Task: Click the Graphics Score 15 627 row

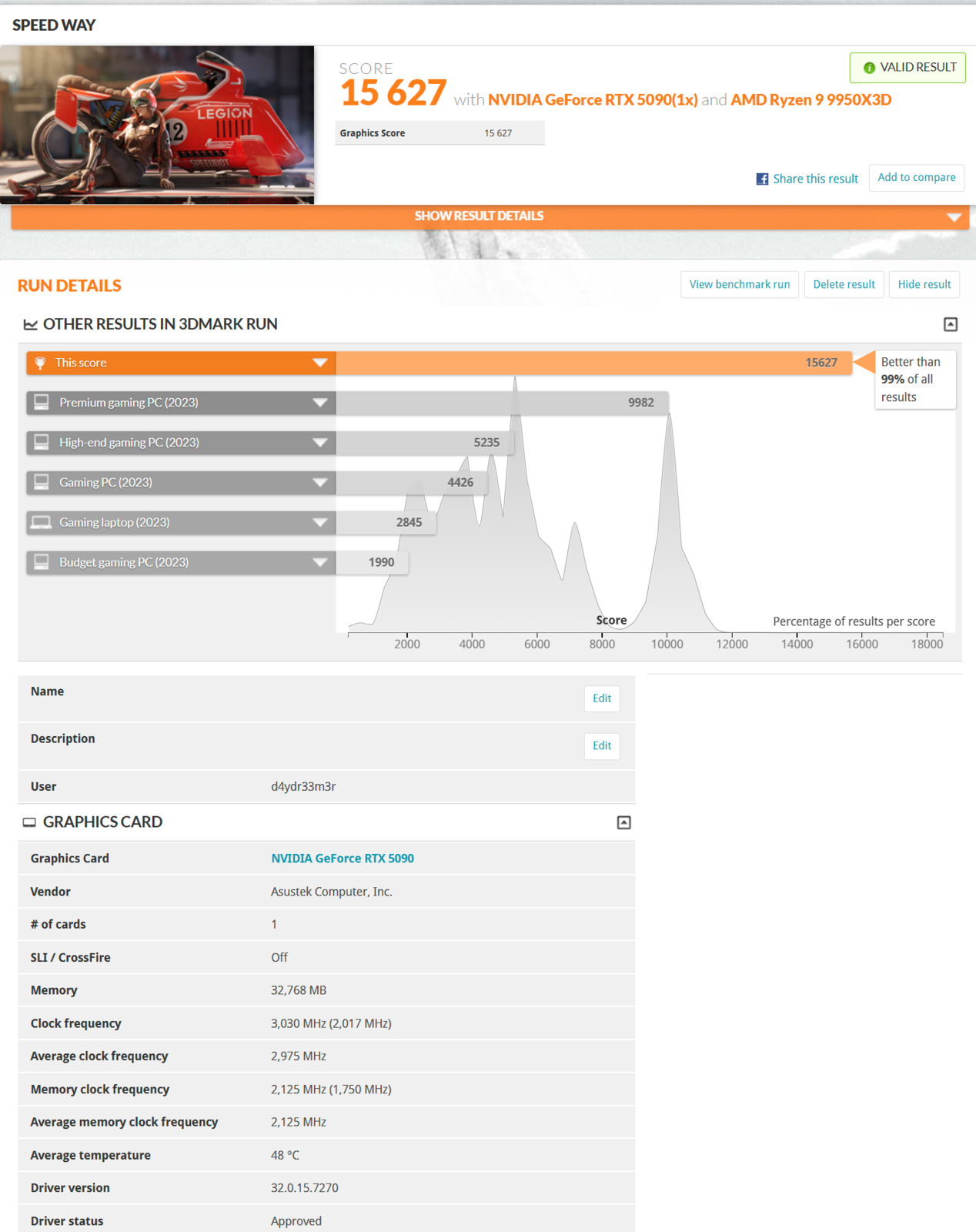Action: (440, 133)
